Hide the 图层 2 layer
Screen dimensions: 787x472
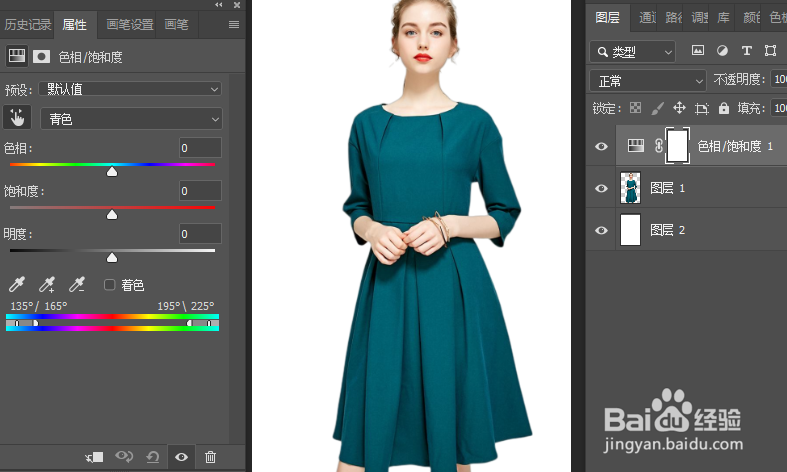[601, 230]
